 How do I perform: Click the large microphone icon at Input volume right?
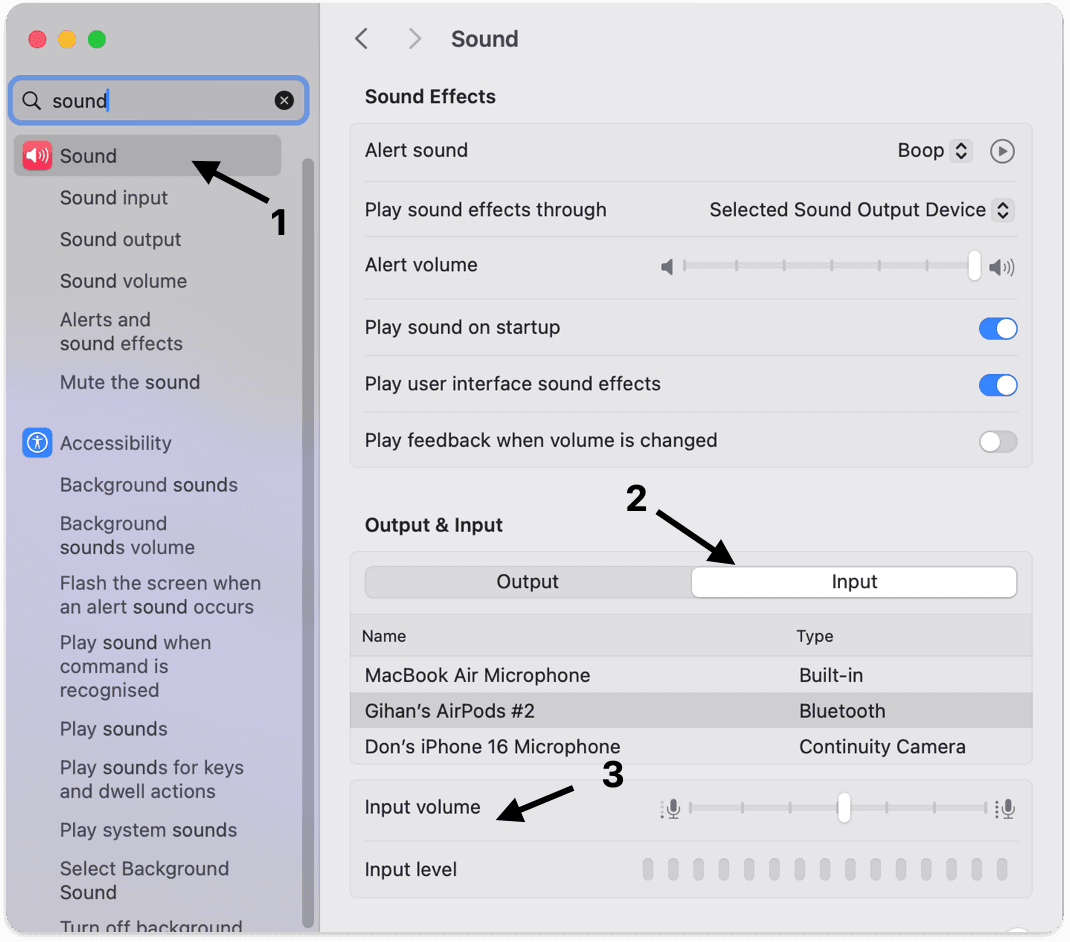click(x=1005, y=809)
